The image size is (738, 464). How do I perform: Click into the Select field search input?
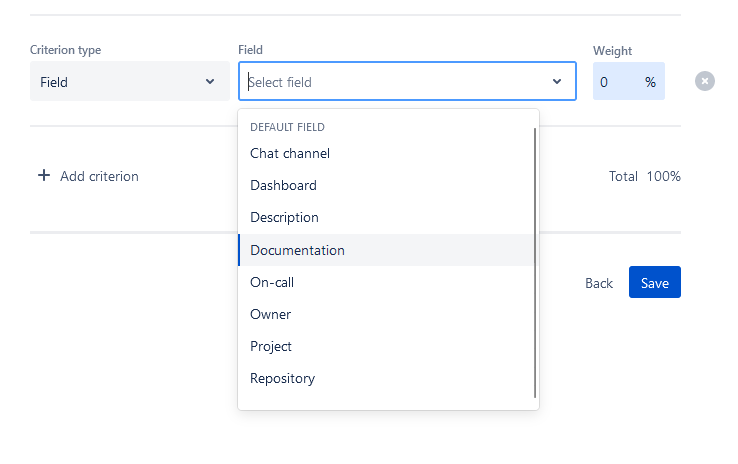(395, 82)
